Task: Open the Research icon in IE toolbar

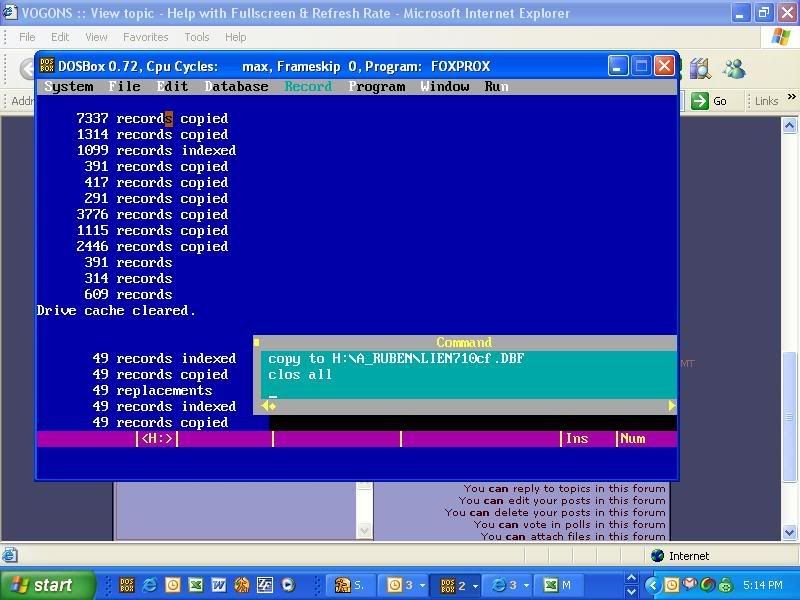Action: click(699, 68)
